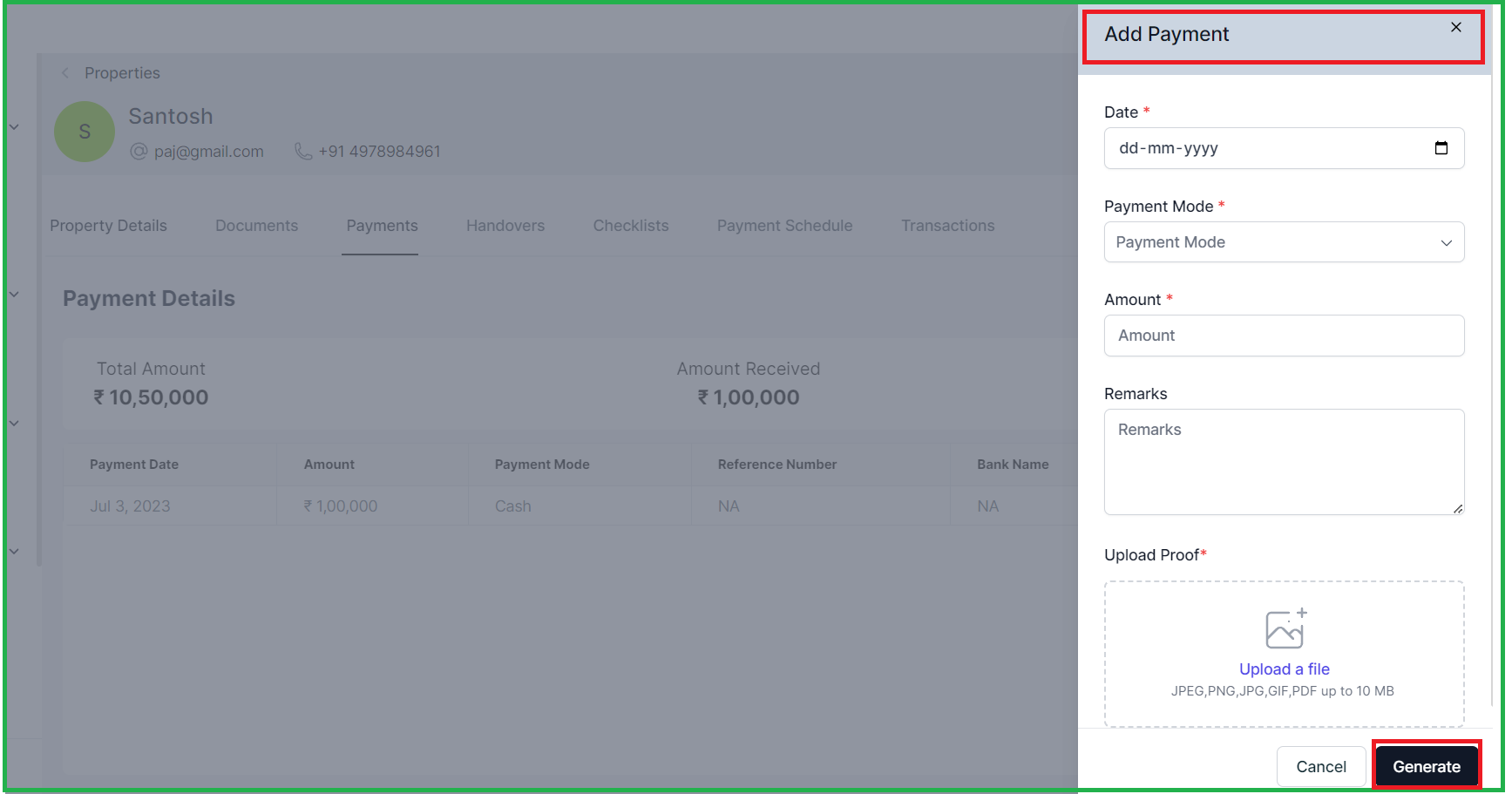Open the Checklists tab

631,226
